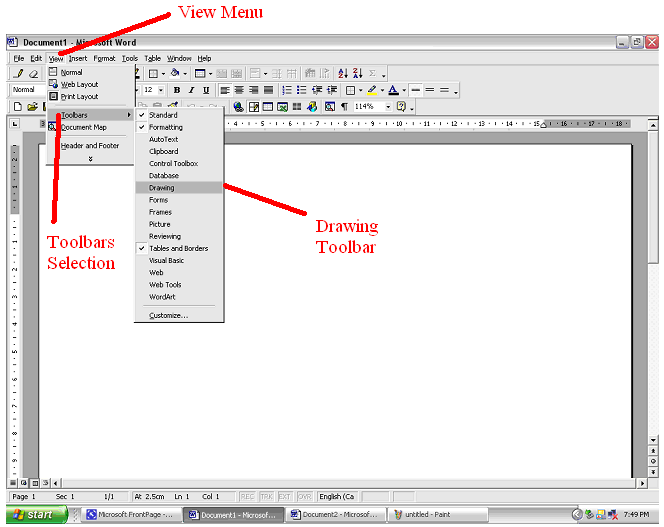
Task: Open Table AutoFormat icon
Action: [x=310, y=74]
